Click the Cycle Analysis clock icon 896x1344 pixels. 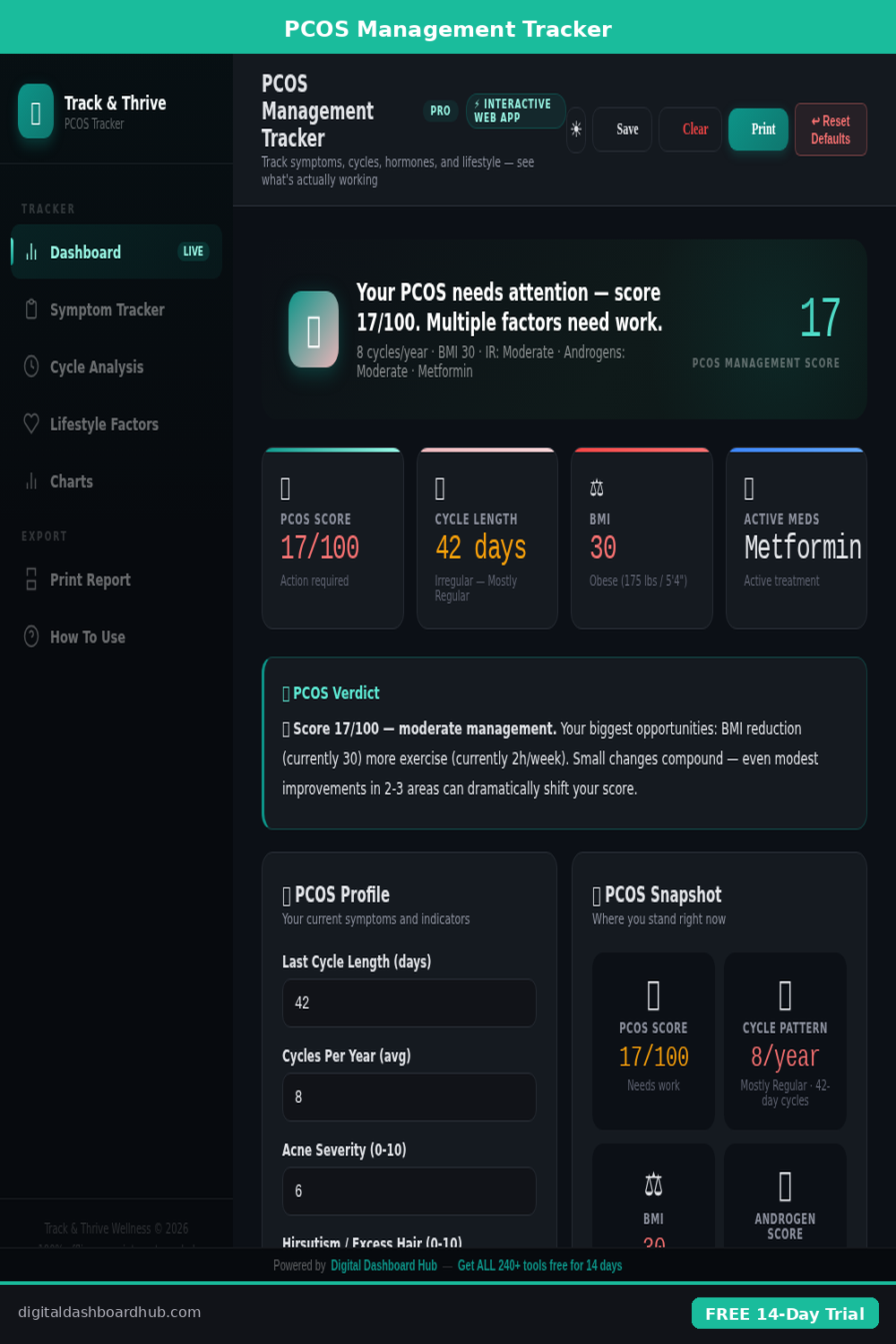(x=31, y=366)
